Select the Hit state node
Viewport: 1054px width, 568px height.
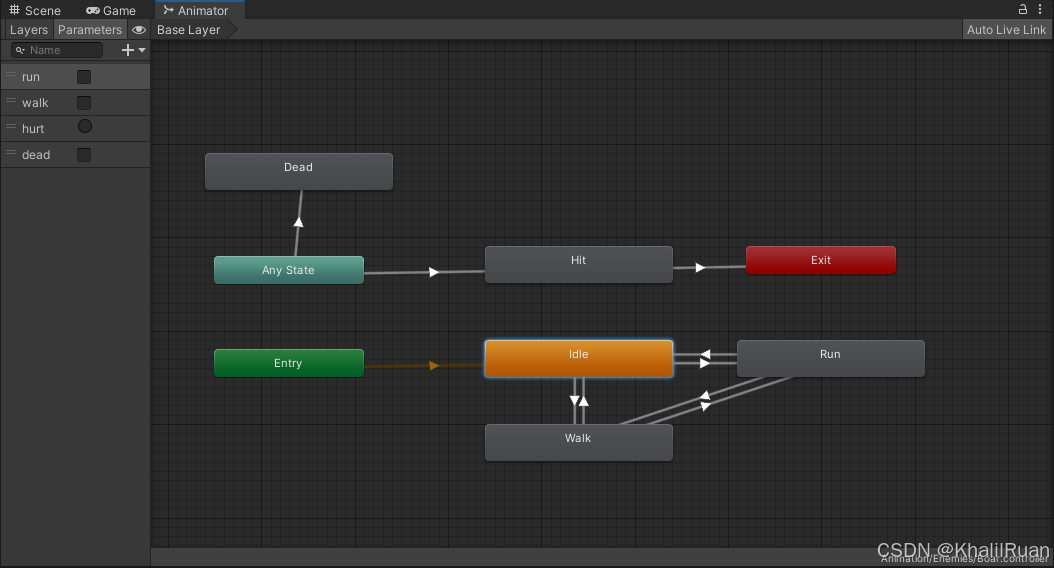pyautogui.click(x=579, y=265)
